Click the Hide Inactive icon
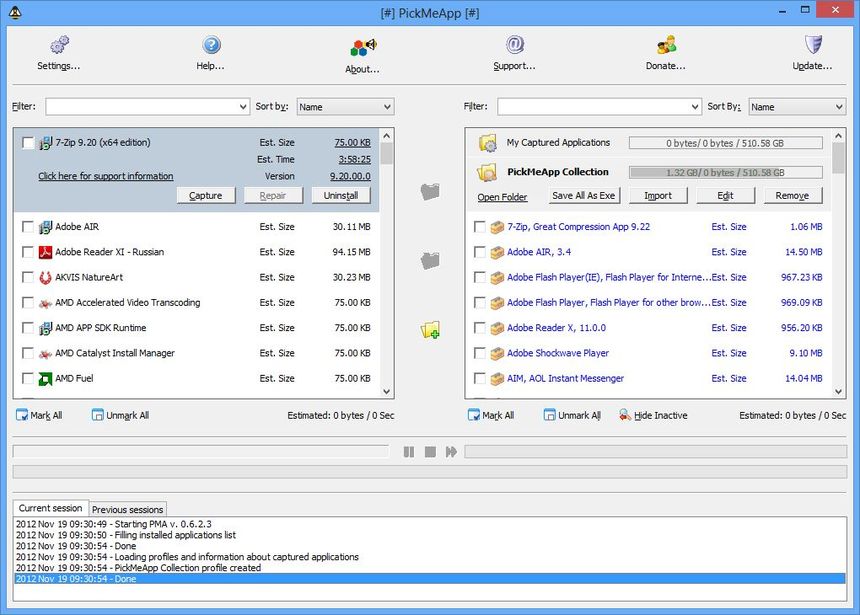 [x=625, y=415]
